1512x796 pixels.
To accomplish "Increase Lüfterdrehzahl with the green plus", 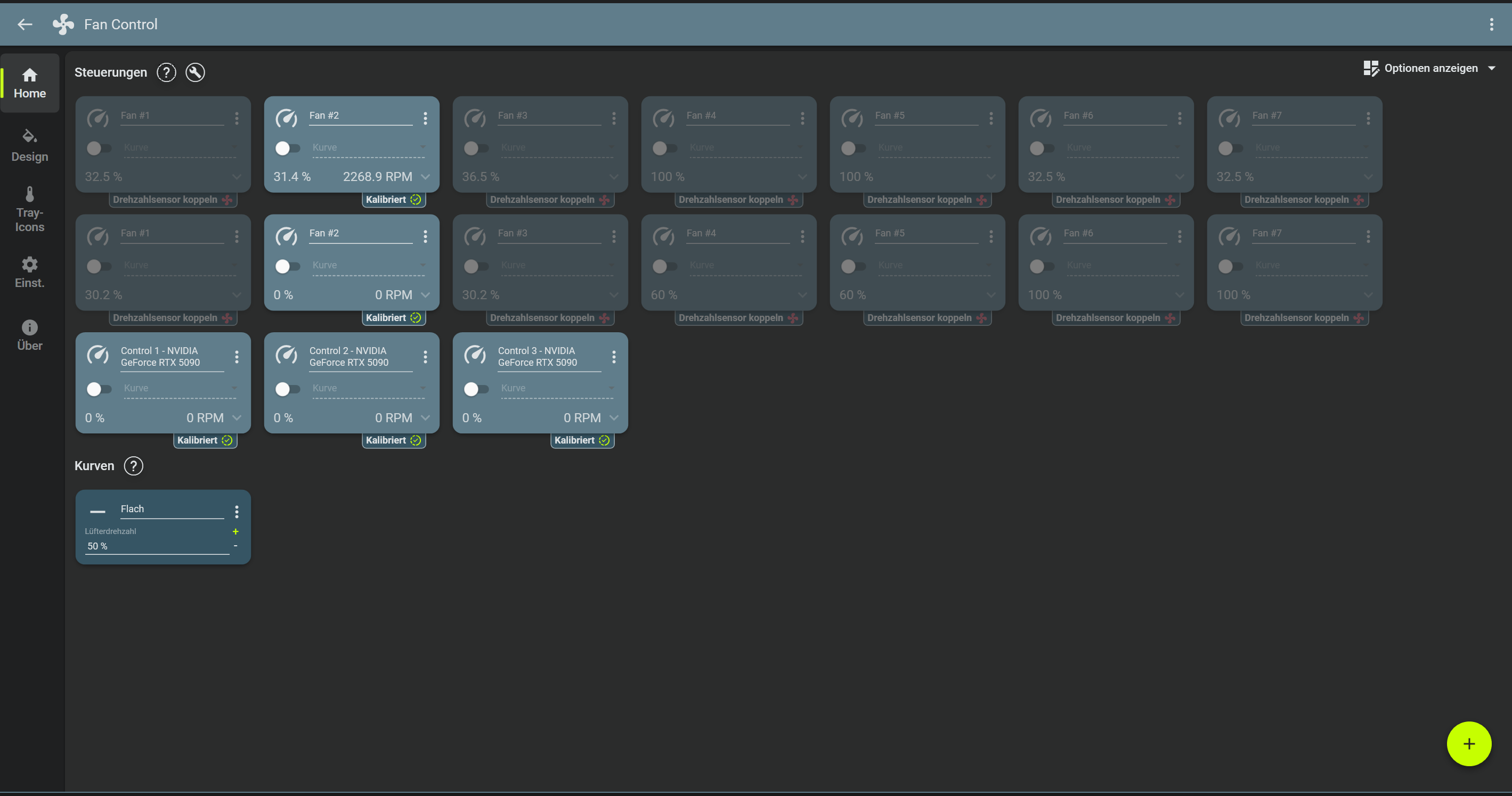I will tap(235, 531).
